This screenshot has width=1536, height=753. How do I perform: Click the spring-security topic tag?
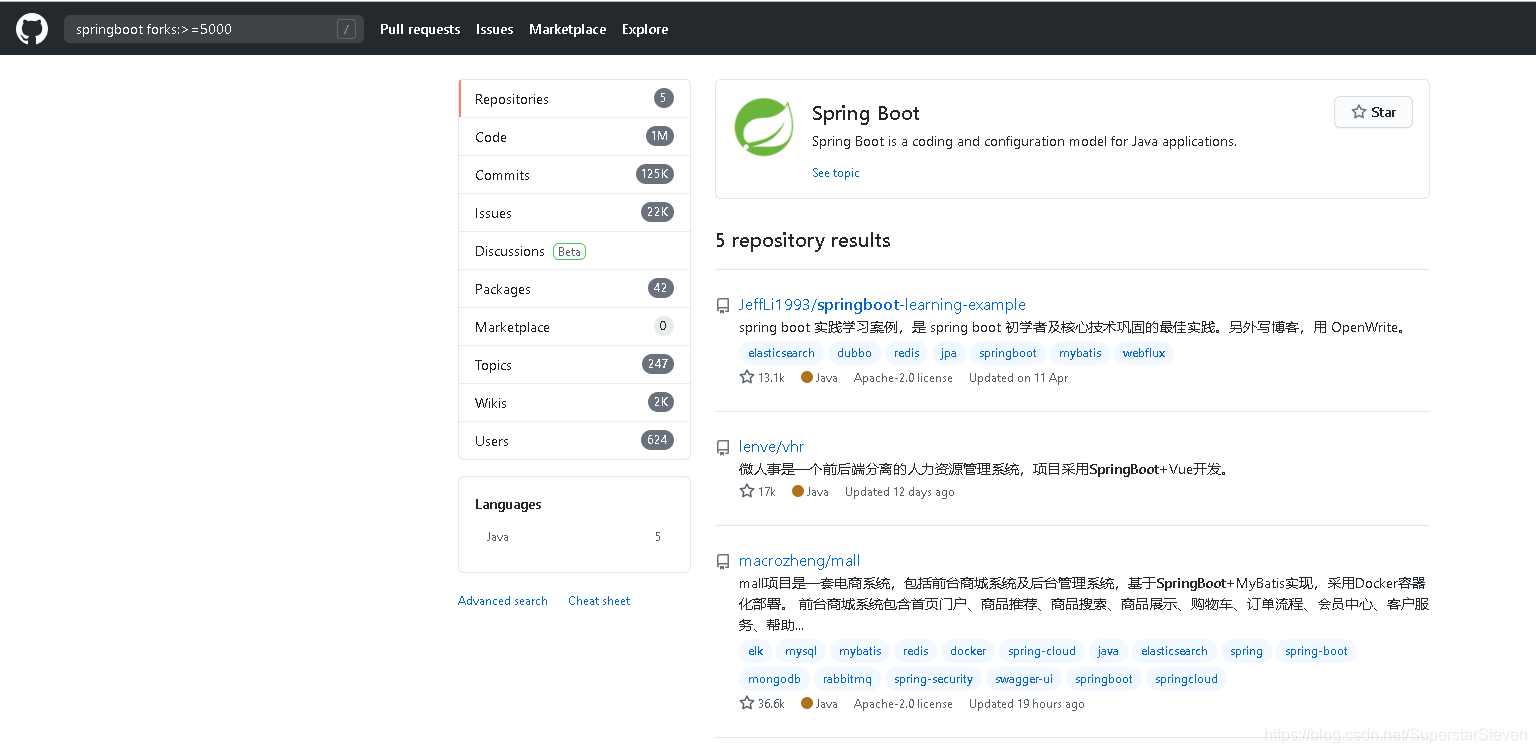tap(933, 679)
